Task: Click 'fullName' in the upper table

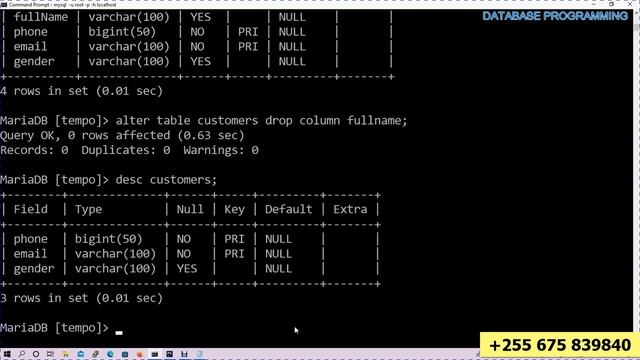Action: pyautogui.click(x=41, y=17)
